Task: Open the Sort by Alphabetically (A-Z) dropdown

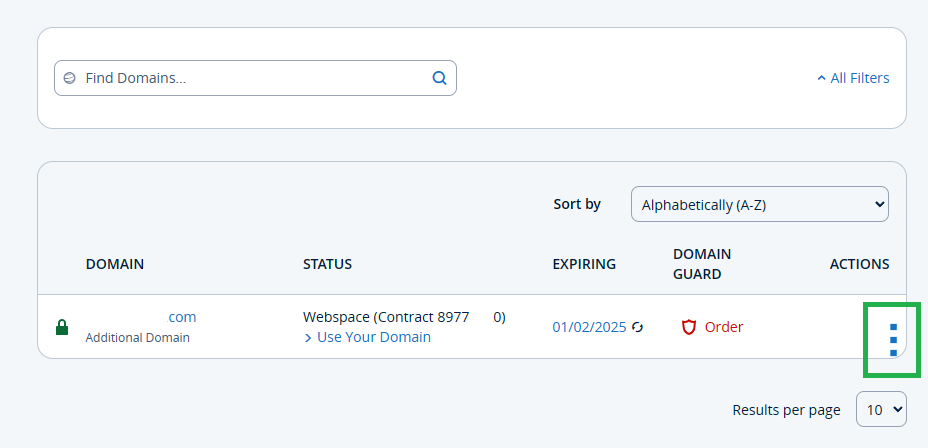Action: (760, 204)
